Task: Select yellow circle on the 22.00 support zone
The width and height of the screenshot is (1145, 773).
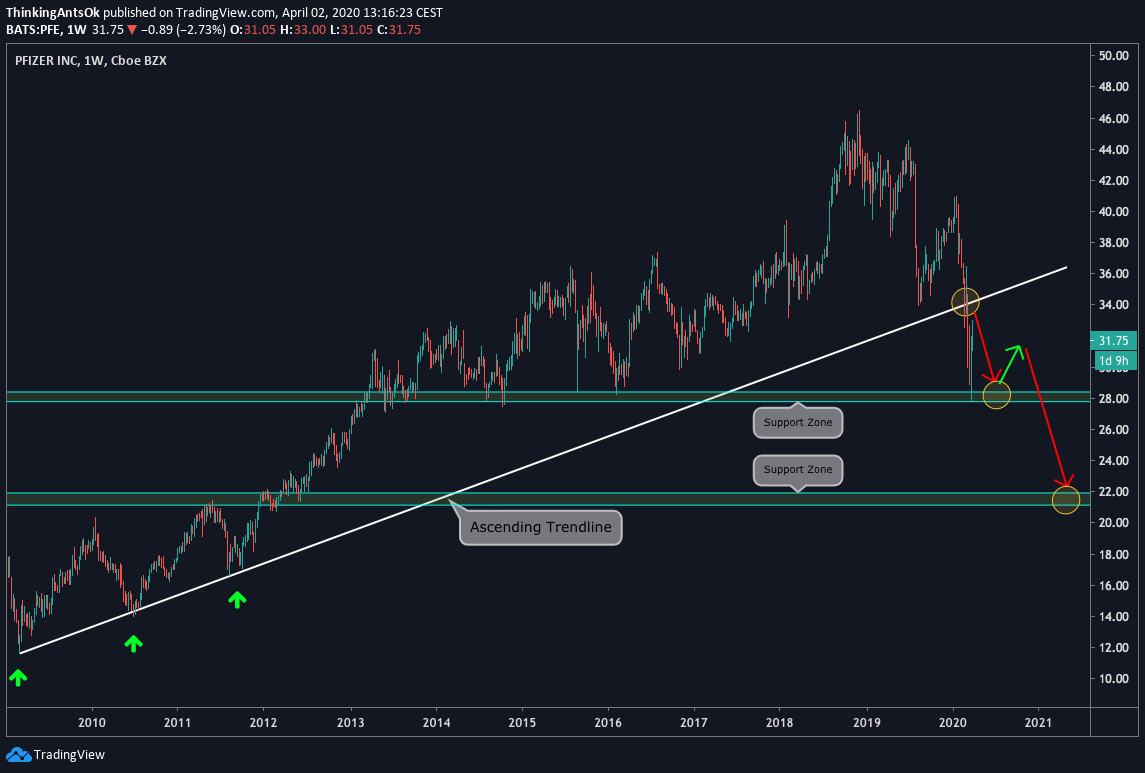Action: pyautogui.click(x=1066, y=499)
